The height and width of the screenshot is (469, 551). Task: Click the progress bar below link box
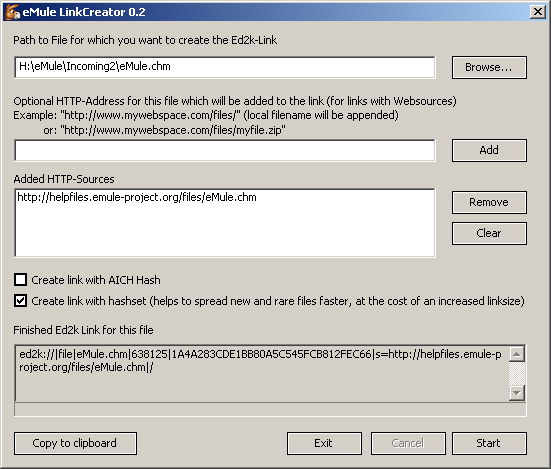(x=270, y=410)
